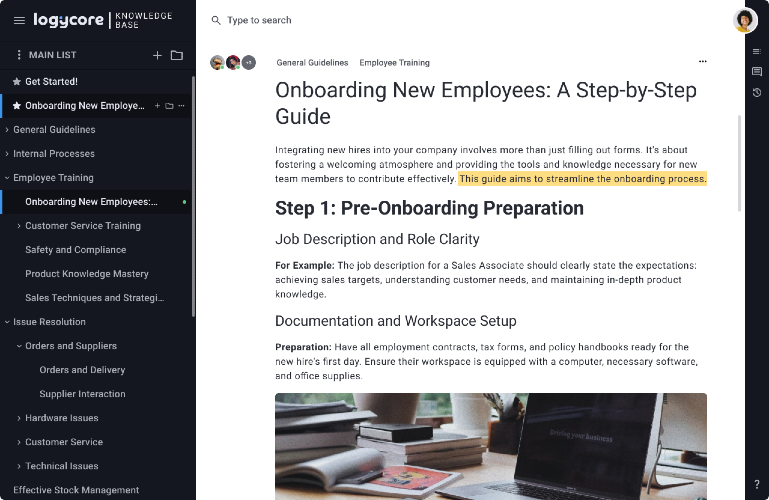Click the search magnifier icon

tap(216, 20)
